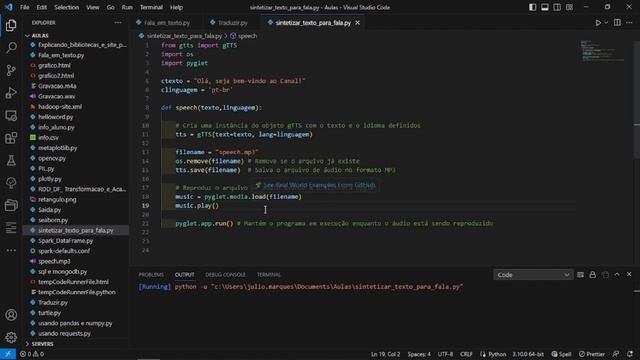Click the editor vertical scrollbar
Screen dimensions: 640x360
coord(637,100)
